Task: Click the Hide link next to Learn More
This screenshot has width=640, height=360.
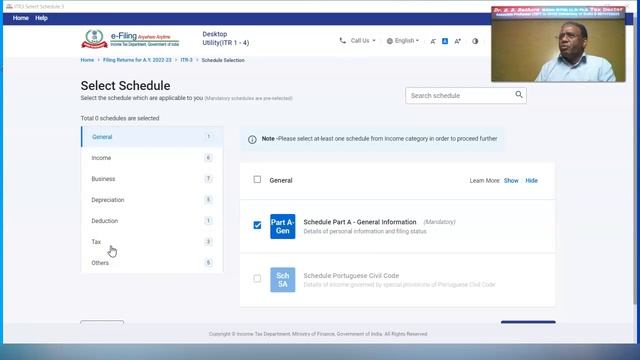Action: point(531,180)
